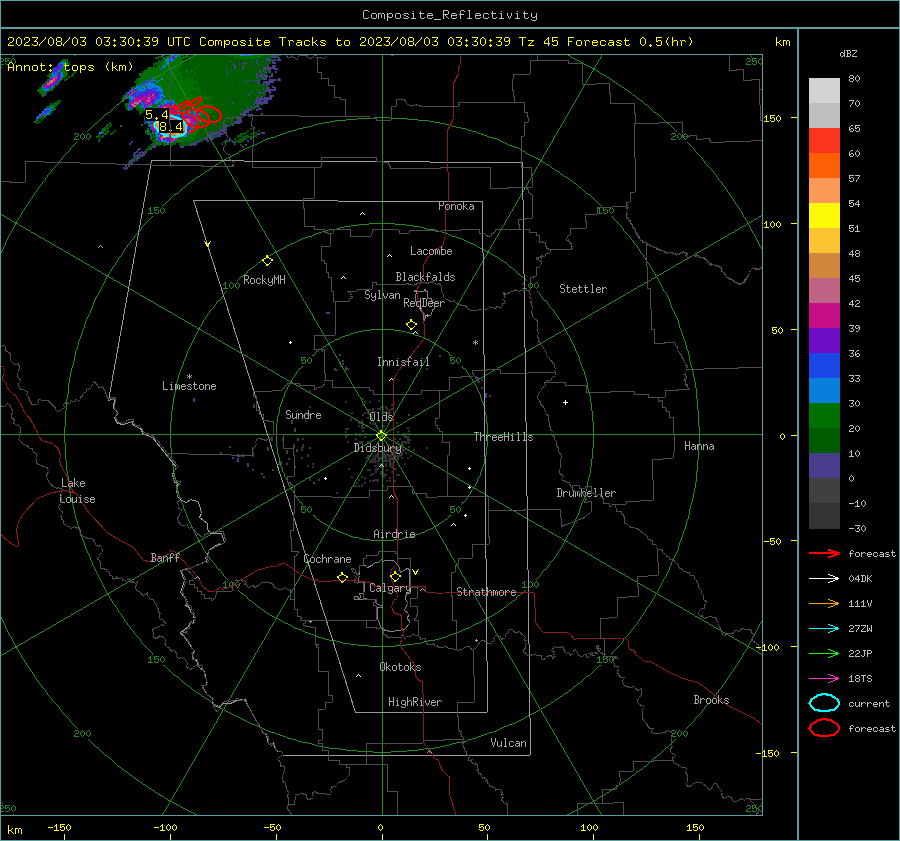Select the 42 dBZ magenta swatch

824,316
